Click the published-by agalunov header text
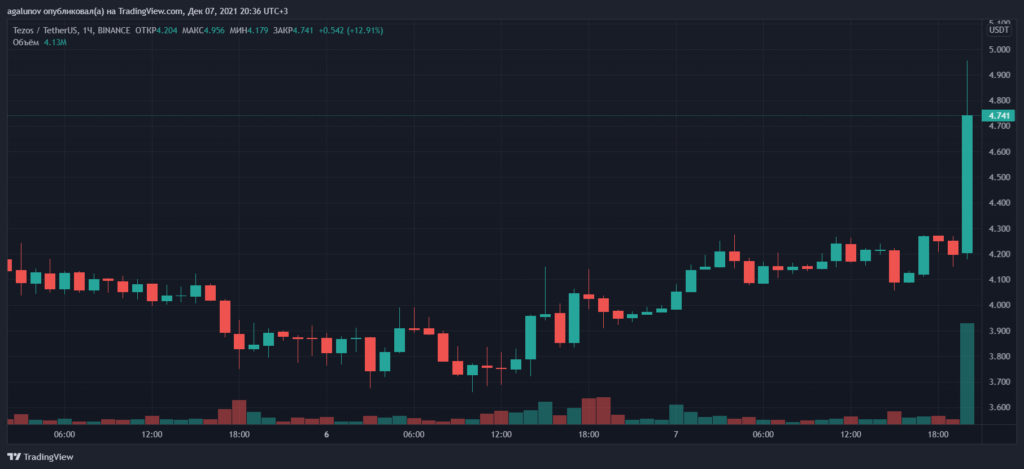 150,12
